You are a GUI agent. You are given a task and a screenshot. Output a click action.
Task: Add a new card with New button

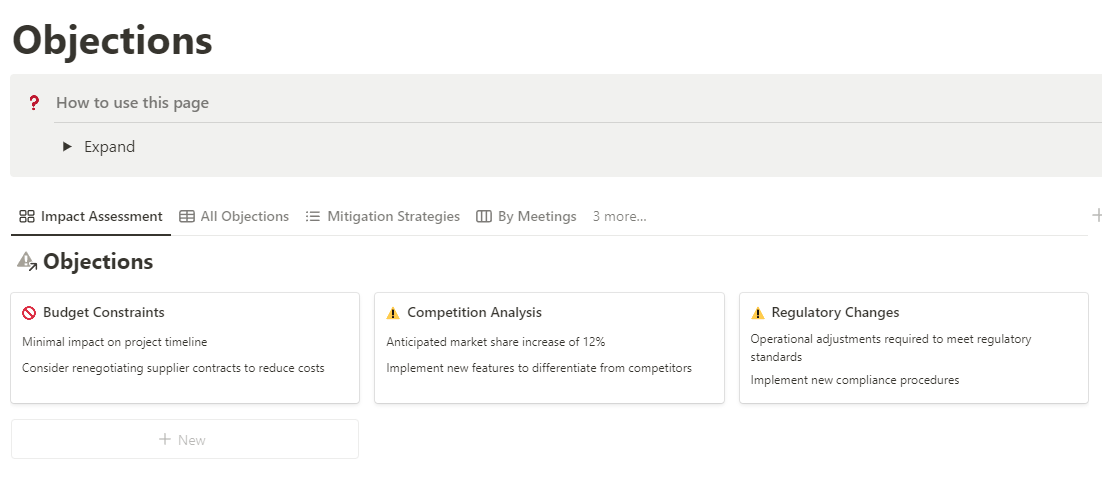pyautogui.click(x=184, y=439)
